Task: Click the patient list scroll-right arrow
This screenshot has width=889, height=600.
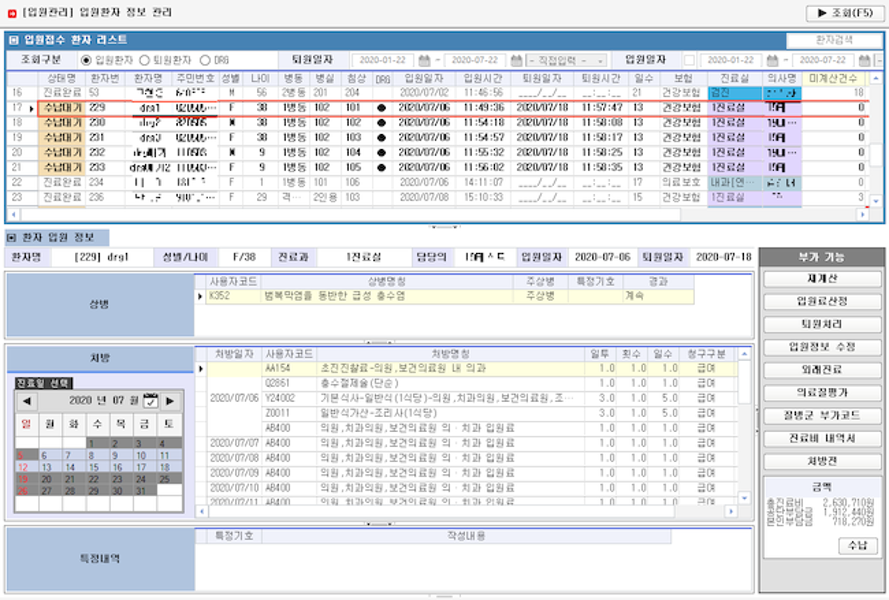Action: tap(863, 214)
